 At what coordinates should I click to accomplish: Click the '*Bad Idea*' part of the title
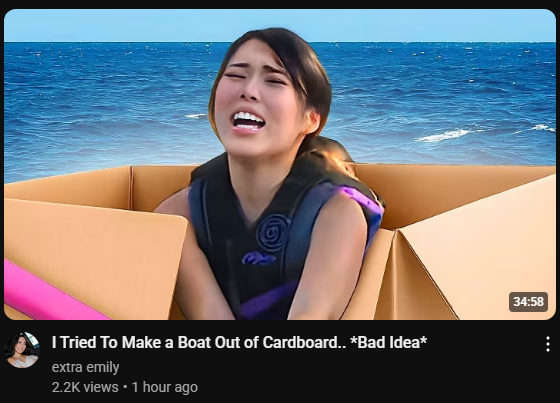point(389,342)
